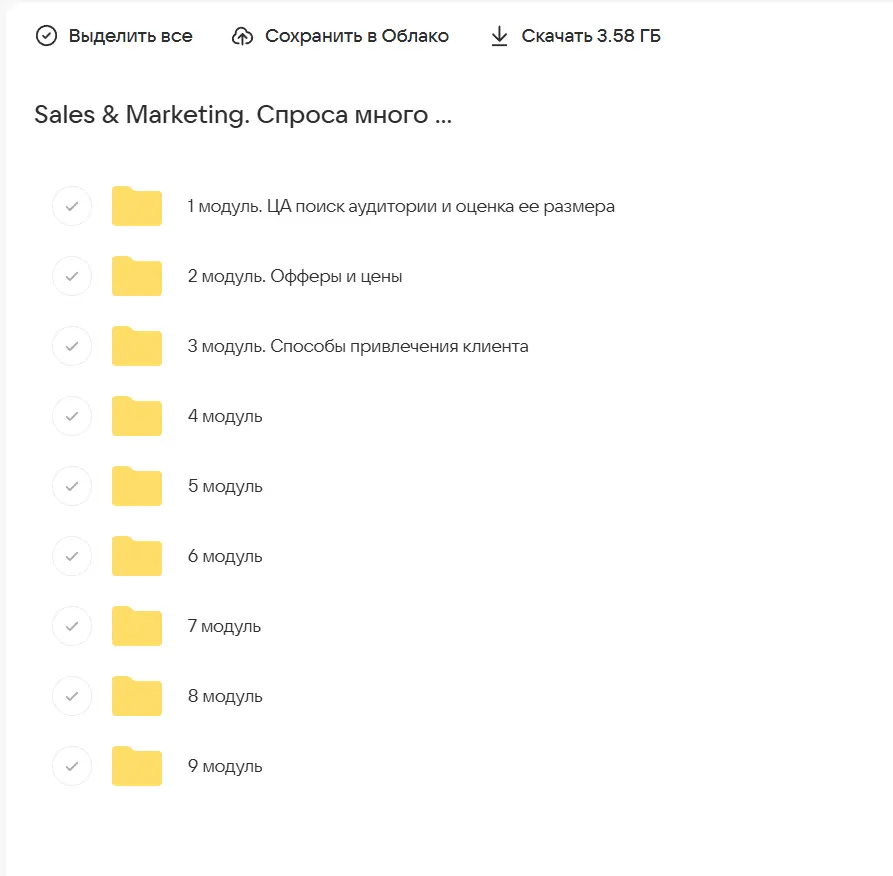Tick the checkbox next to 3 модуль

click(x=71, y=346)
